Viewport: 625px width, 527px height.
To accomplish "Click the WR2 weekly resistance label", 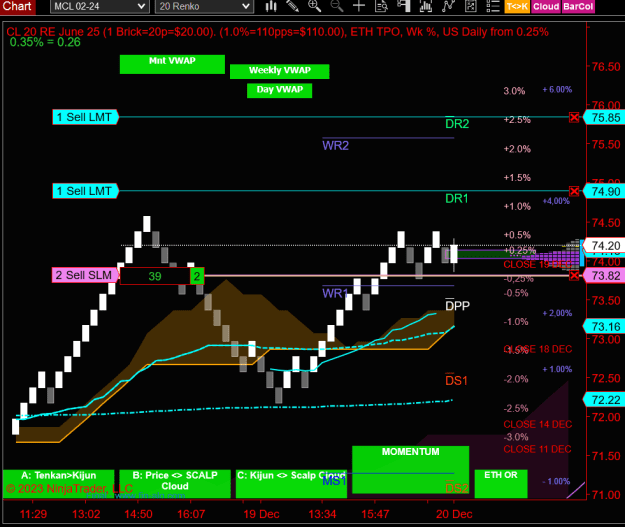I will (x=335, y=146).
